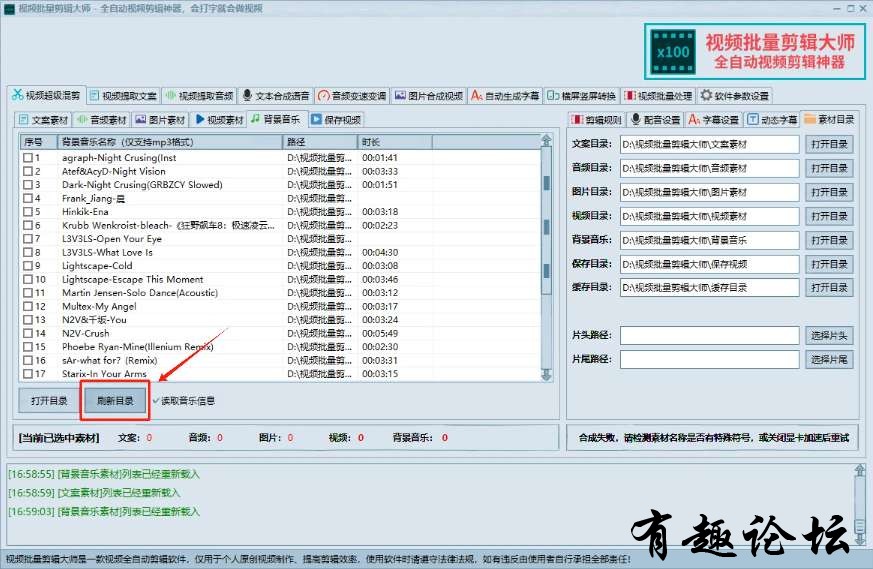The width and height of the screenshot is (873, 569).
Task: Switch to the 视频批量处理 tab
Action: tap(658, 96)
